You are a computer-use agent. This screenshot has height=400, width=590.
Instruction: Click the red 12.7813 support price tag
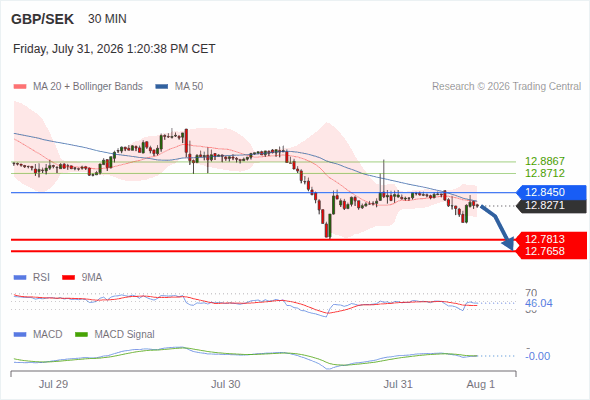click(551, 239)
